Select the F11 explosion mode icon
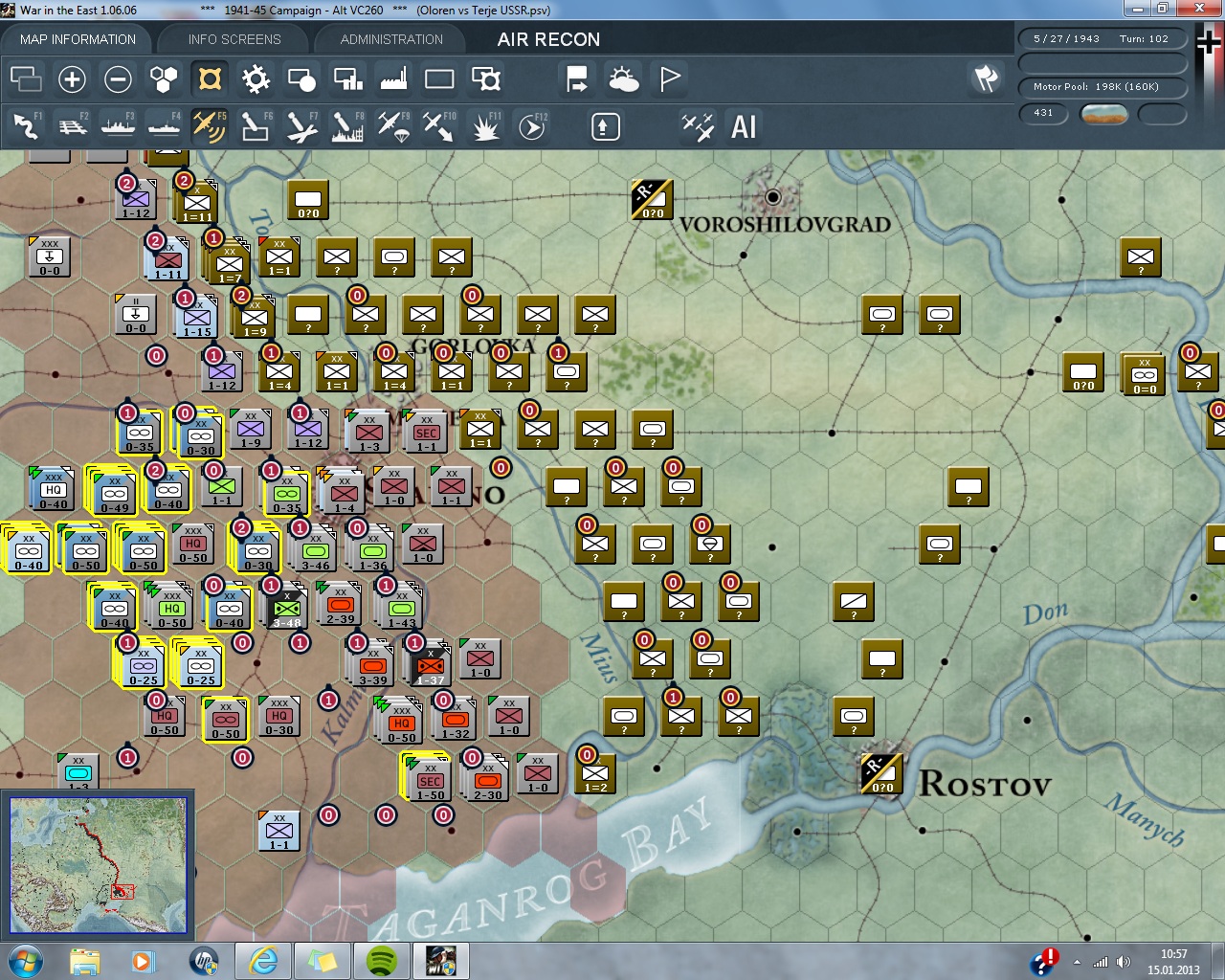The width and height of the screenshot is (1225, 980). pos(485,126)
